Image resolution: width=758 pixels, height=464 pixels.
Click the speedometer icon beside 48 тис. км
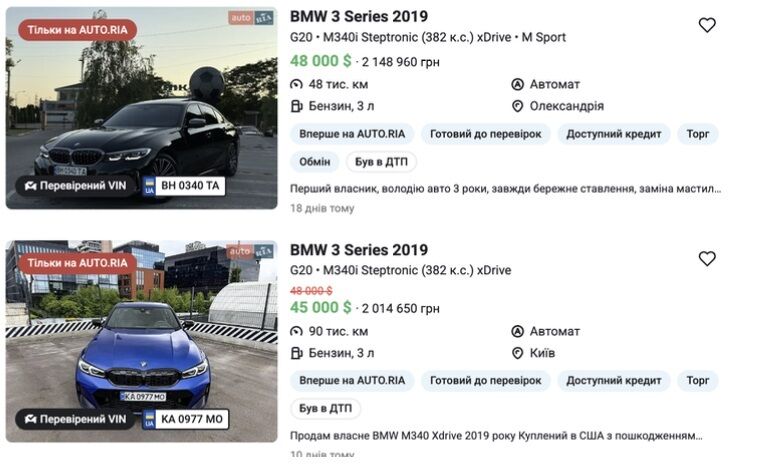[x=296, y=85]
